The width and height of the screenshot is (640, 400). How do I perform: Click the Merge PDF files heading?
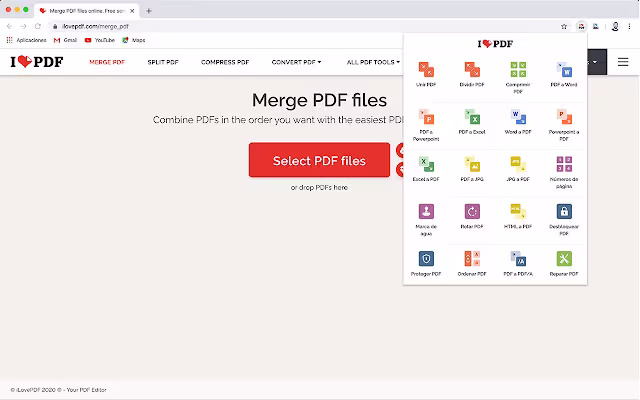click(319, 100)
